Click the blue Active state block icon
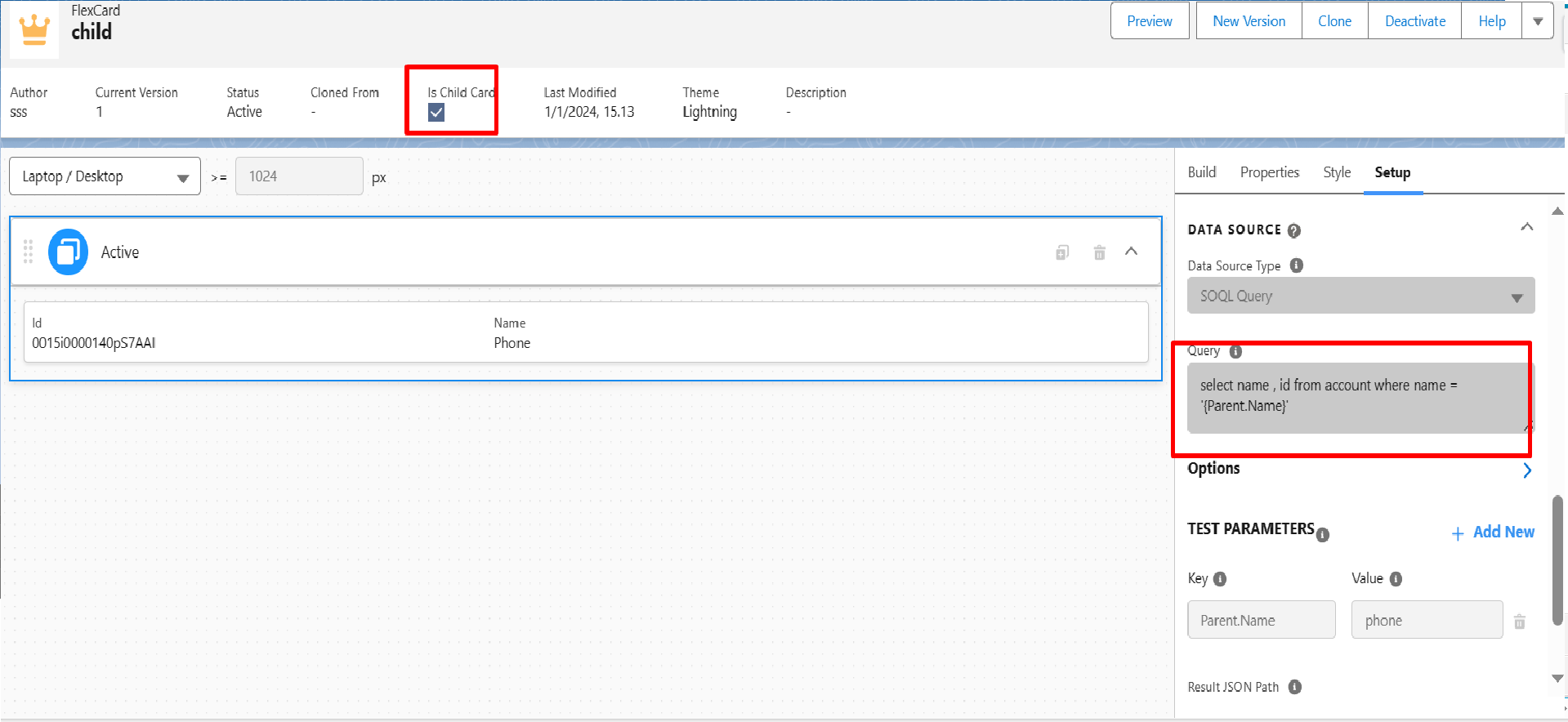 (68, 252)
